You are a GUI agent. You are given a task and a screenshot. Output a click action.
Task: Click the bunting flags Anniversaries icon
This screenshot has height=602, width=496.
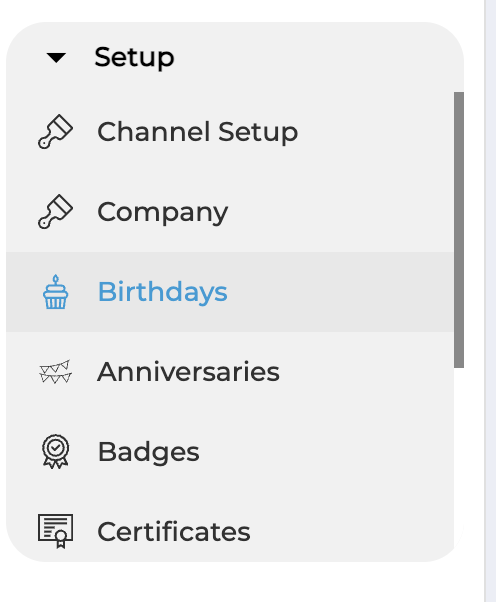click(x=55, y=372)
